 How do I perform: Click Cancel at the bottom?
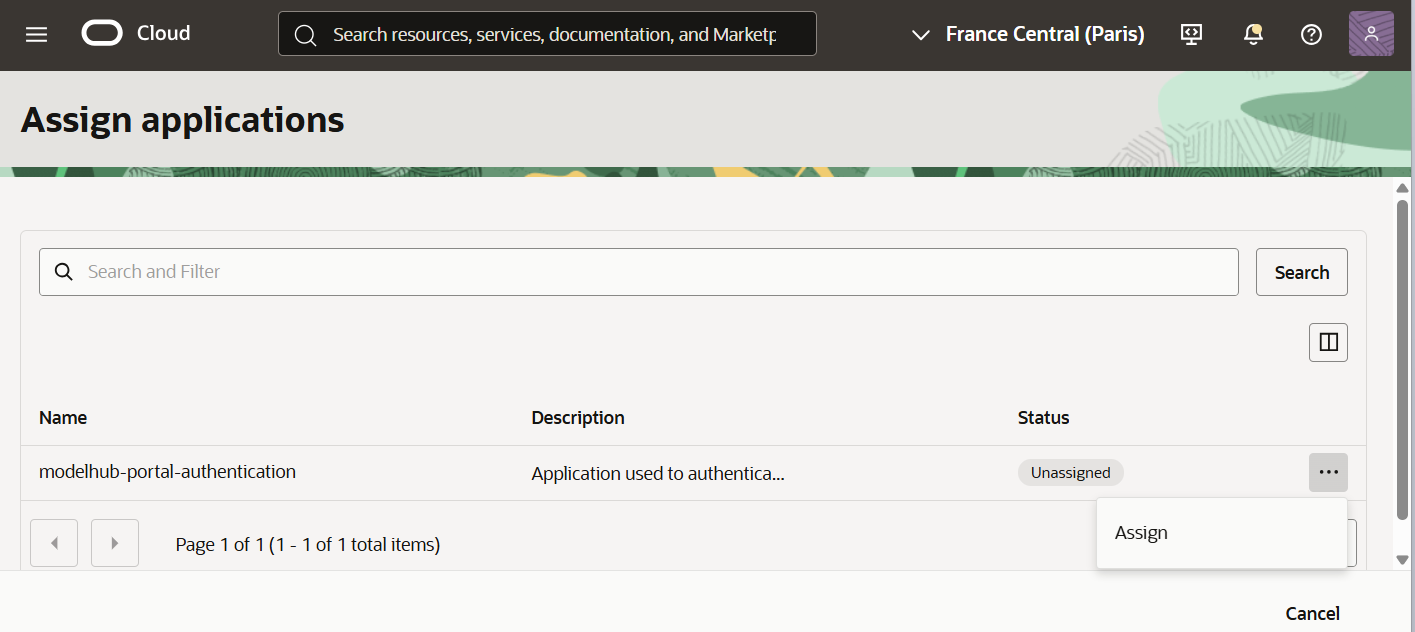click(x=1312, y=613)
